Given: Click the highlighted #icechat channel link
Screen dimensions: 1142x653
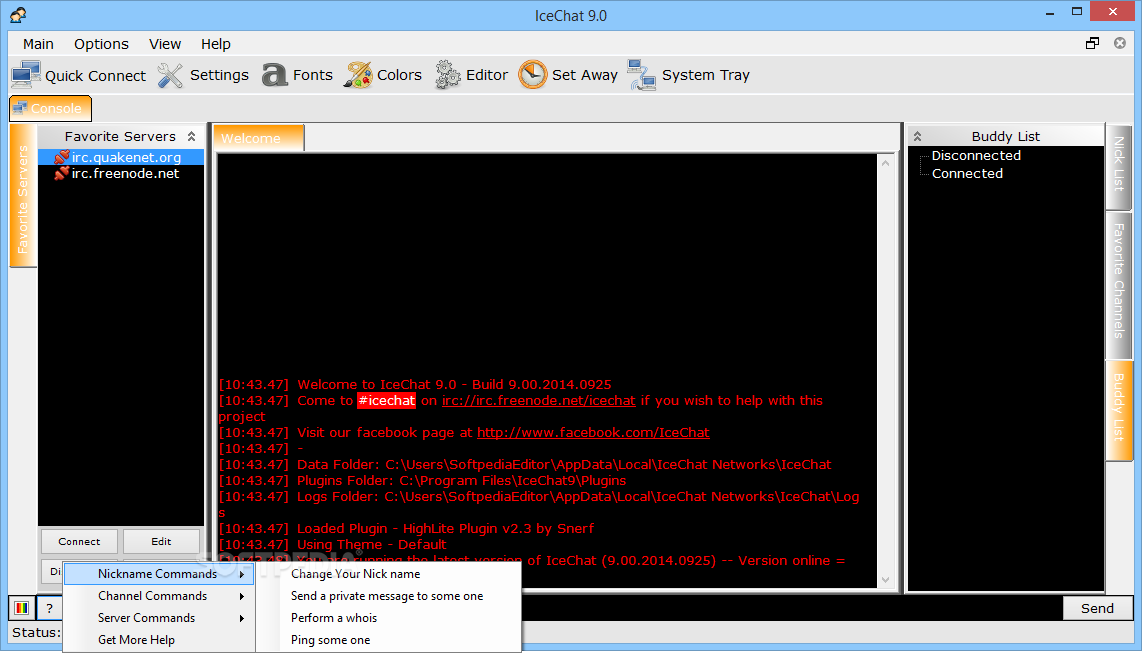Looking at the screenshot, I should 386,400.
